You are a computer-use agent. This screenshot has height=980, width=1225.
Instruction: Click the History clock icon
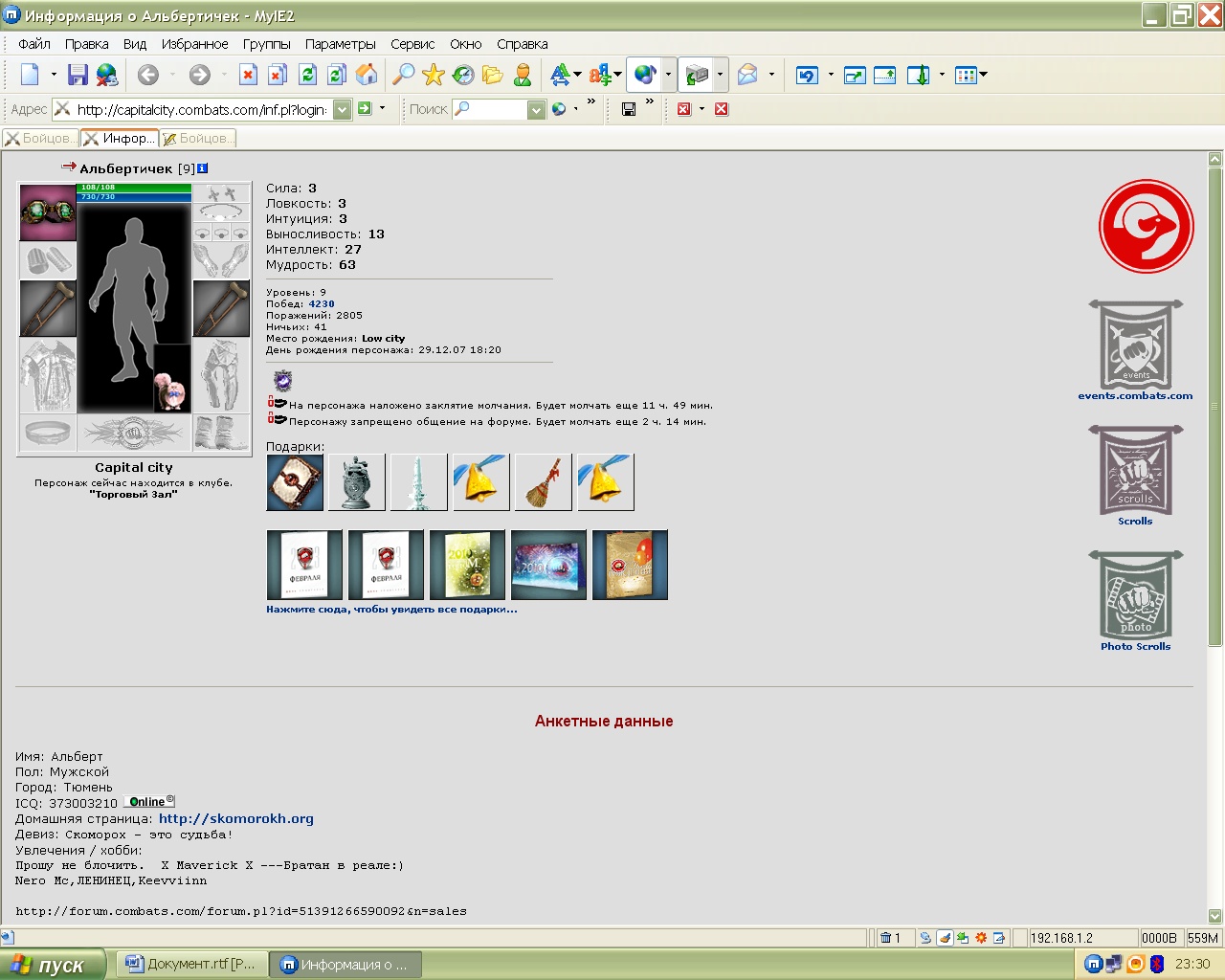[x=463, y=75]
